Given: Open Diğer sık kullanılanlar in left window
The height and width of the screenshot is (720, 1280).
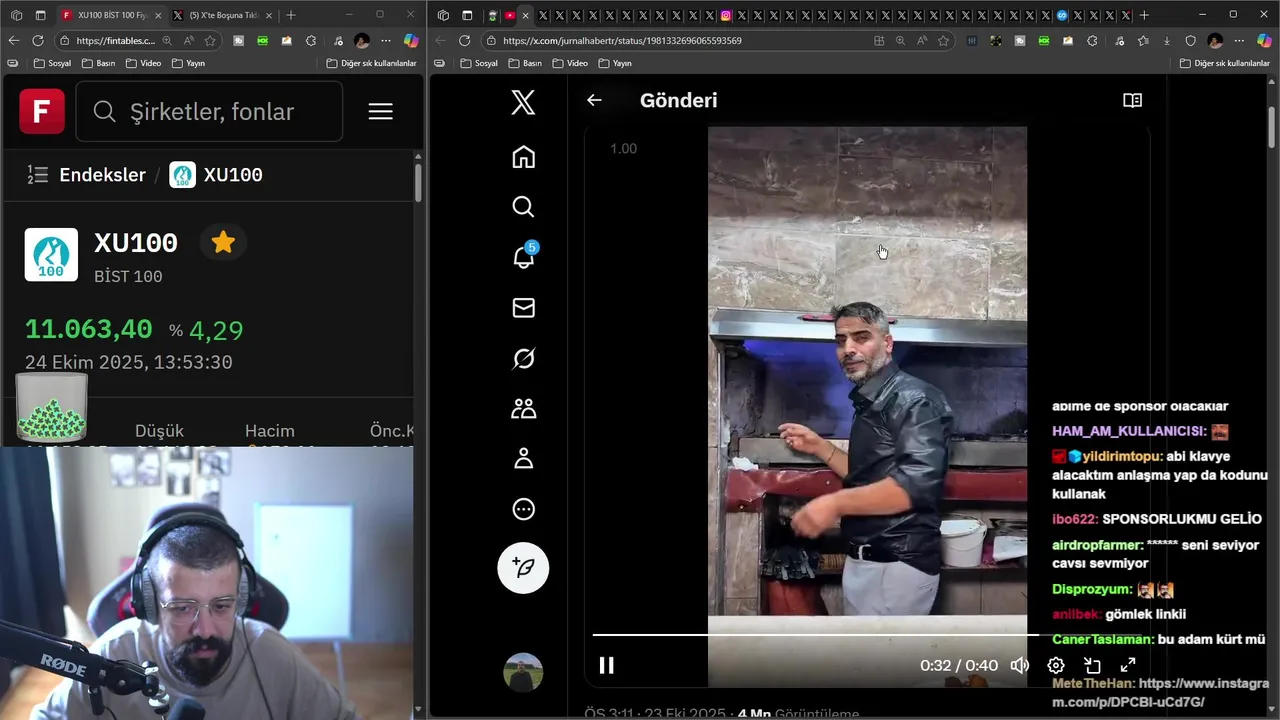Looking at the screenshot, I should [371, 63].
